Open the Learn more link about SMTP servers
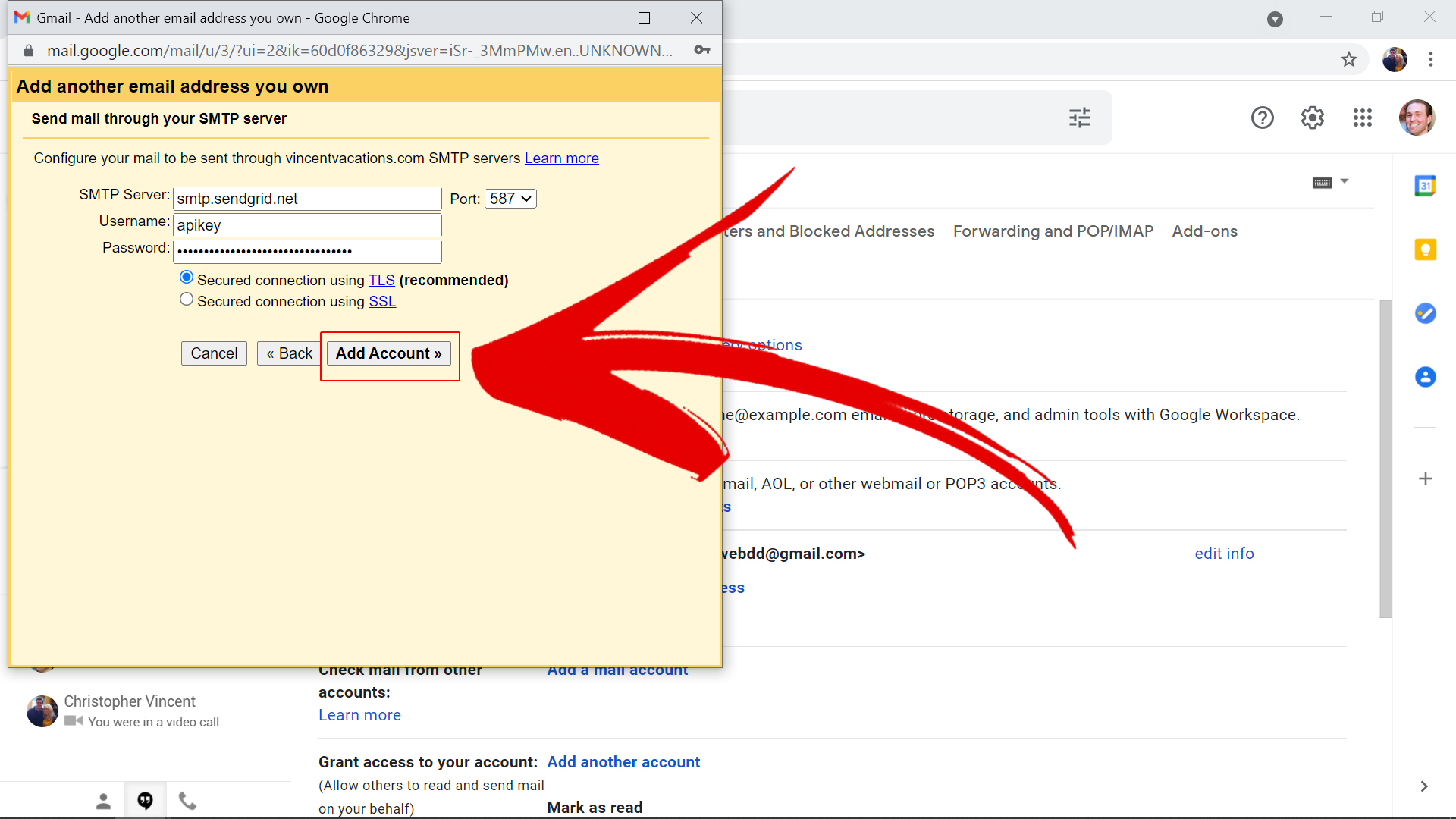The height and width of the screenshot is (819, 1456). click(x=561, y=158)
